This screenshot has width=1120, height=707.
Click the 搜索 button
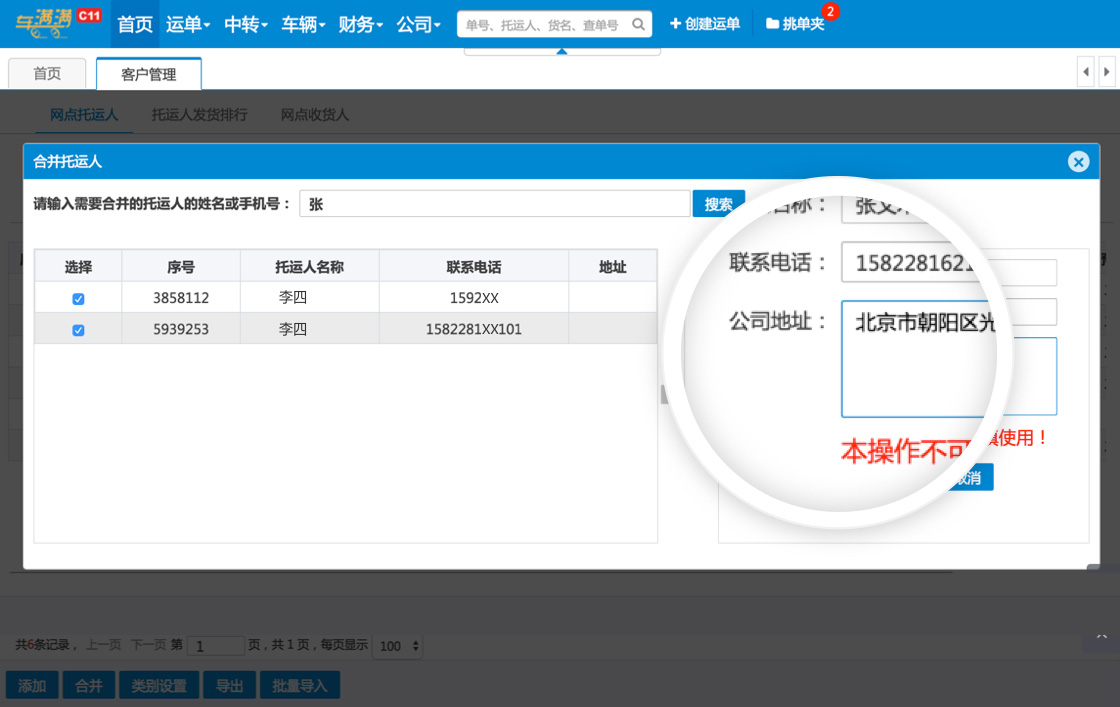(x=718, y=204)
